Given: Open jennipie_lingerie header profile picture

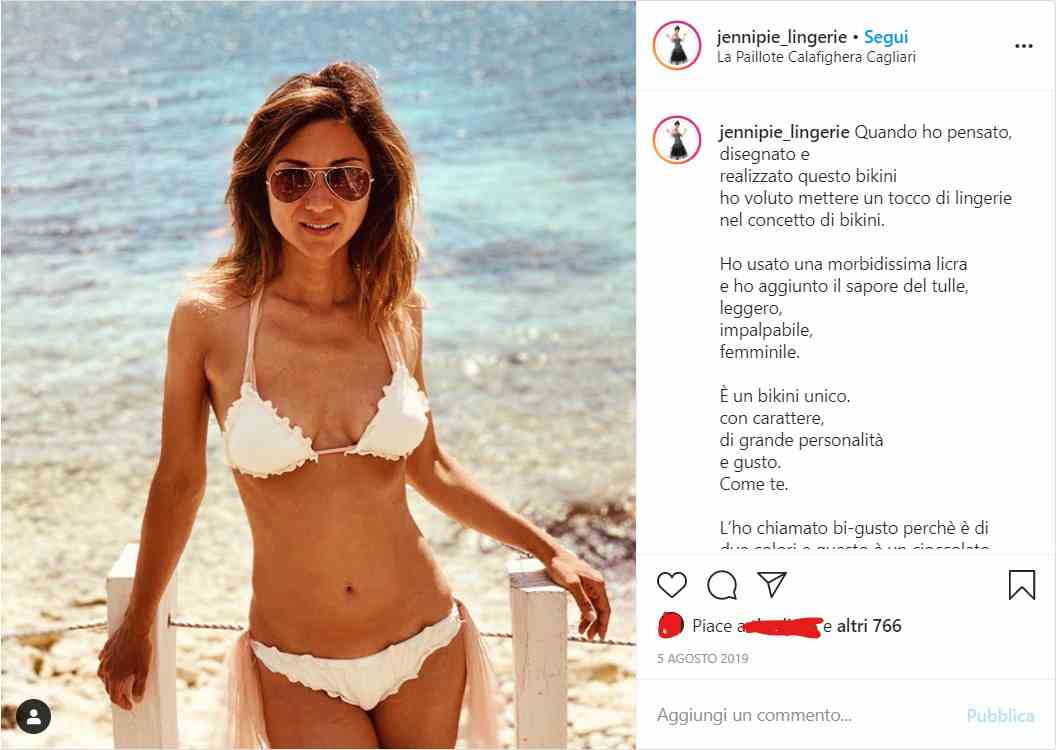Looking at the screenshot, I should click(677, 46).
